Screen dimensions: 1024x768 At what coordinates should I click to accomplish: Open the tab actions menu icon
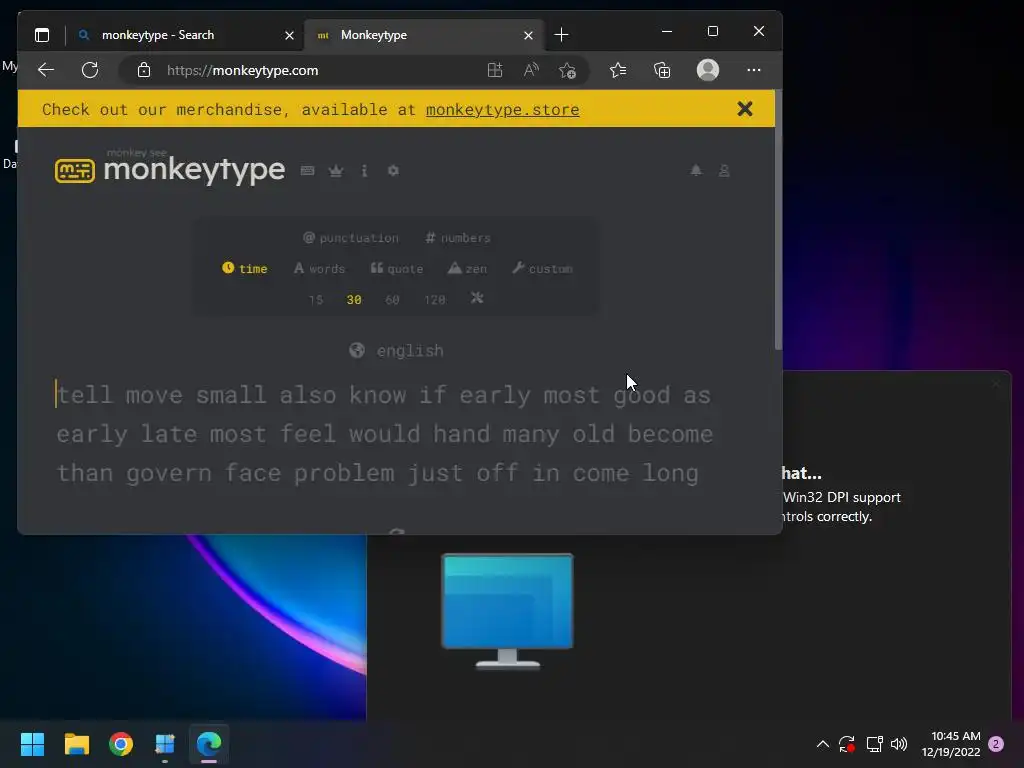pos(42,35)
